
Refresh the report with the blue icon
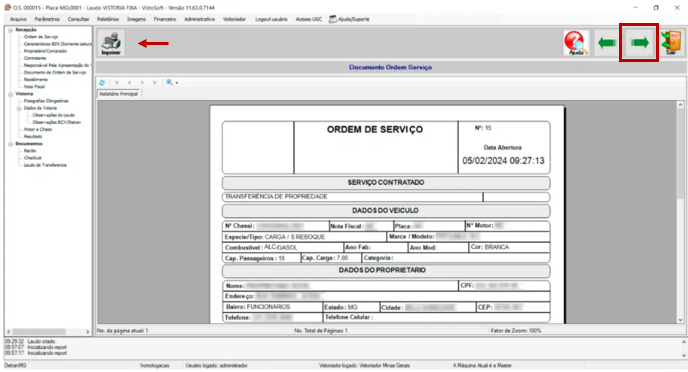pos(102,82)
